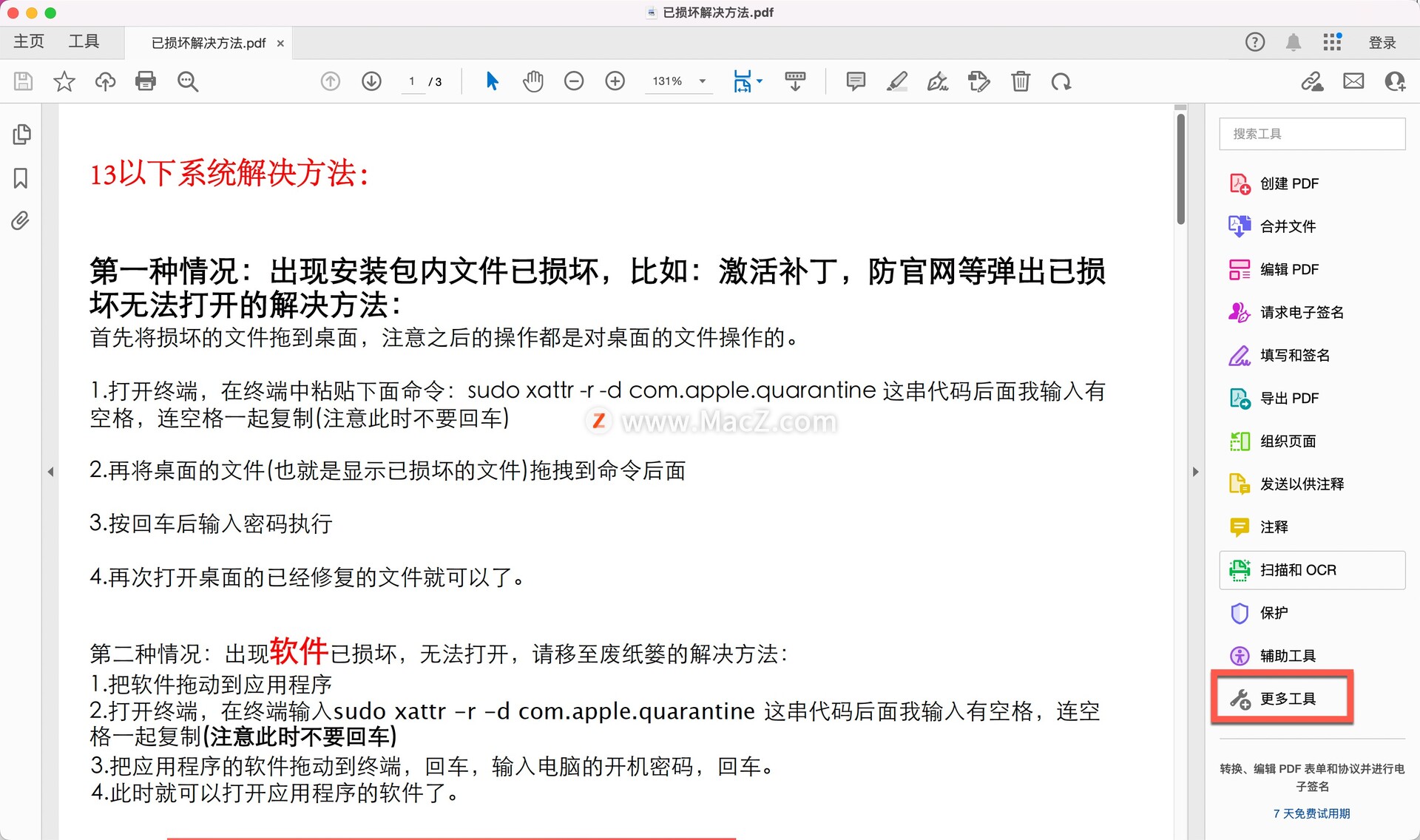Viewport: 1420px width, 840px height.
Task: Share a link to this file
Action: [x=1313, y=81]
